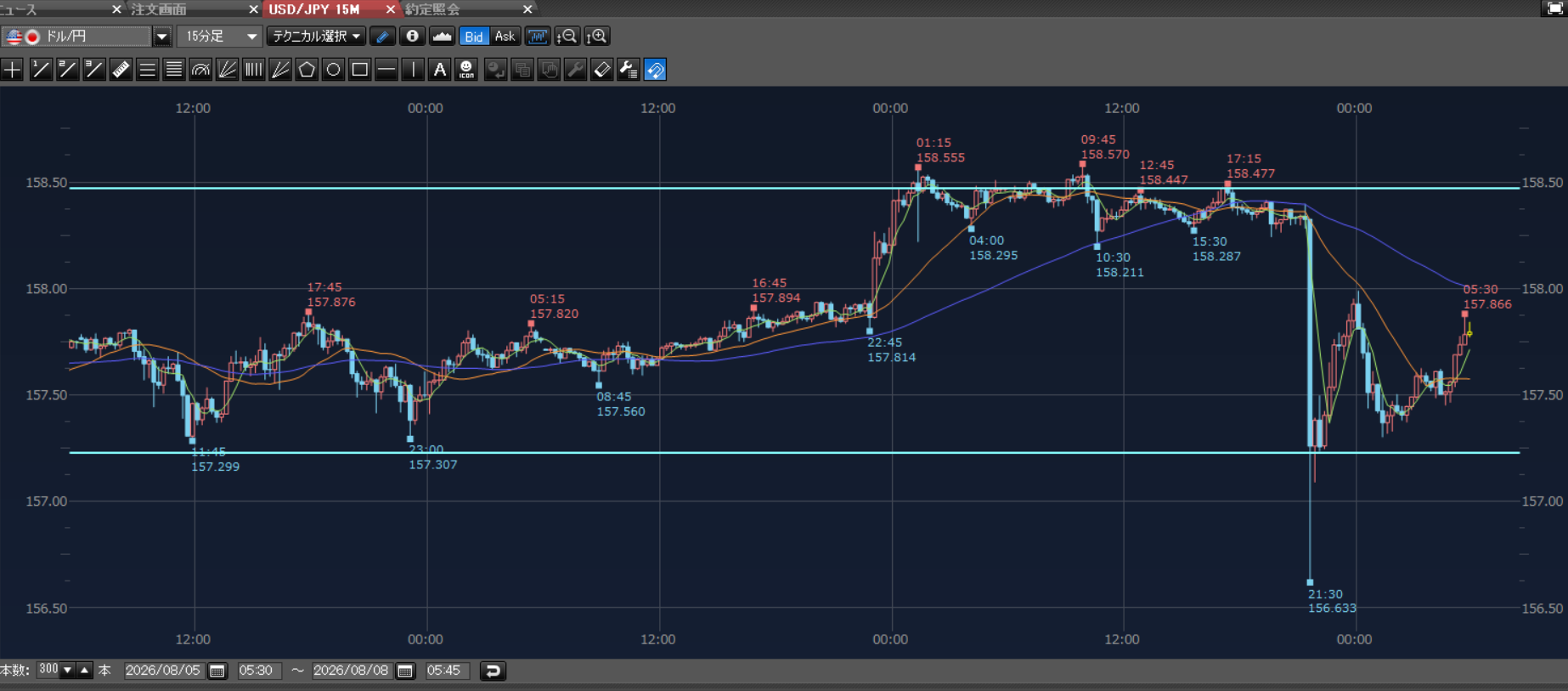Select the circle drawing tool
This screenshot has width=1568, height=691.
point(334,70)
